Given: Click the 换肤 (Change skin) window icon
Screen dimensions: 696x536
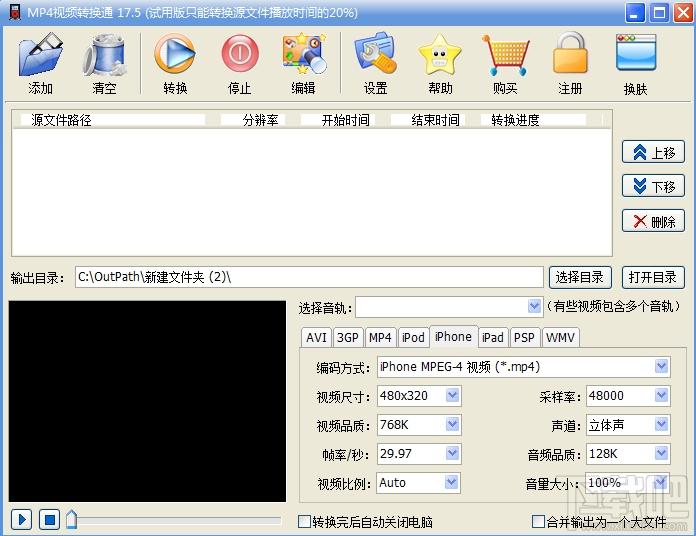Looking at the screenshot, I should tap(636, 53).
